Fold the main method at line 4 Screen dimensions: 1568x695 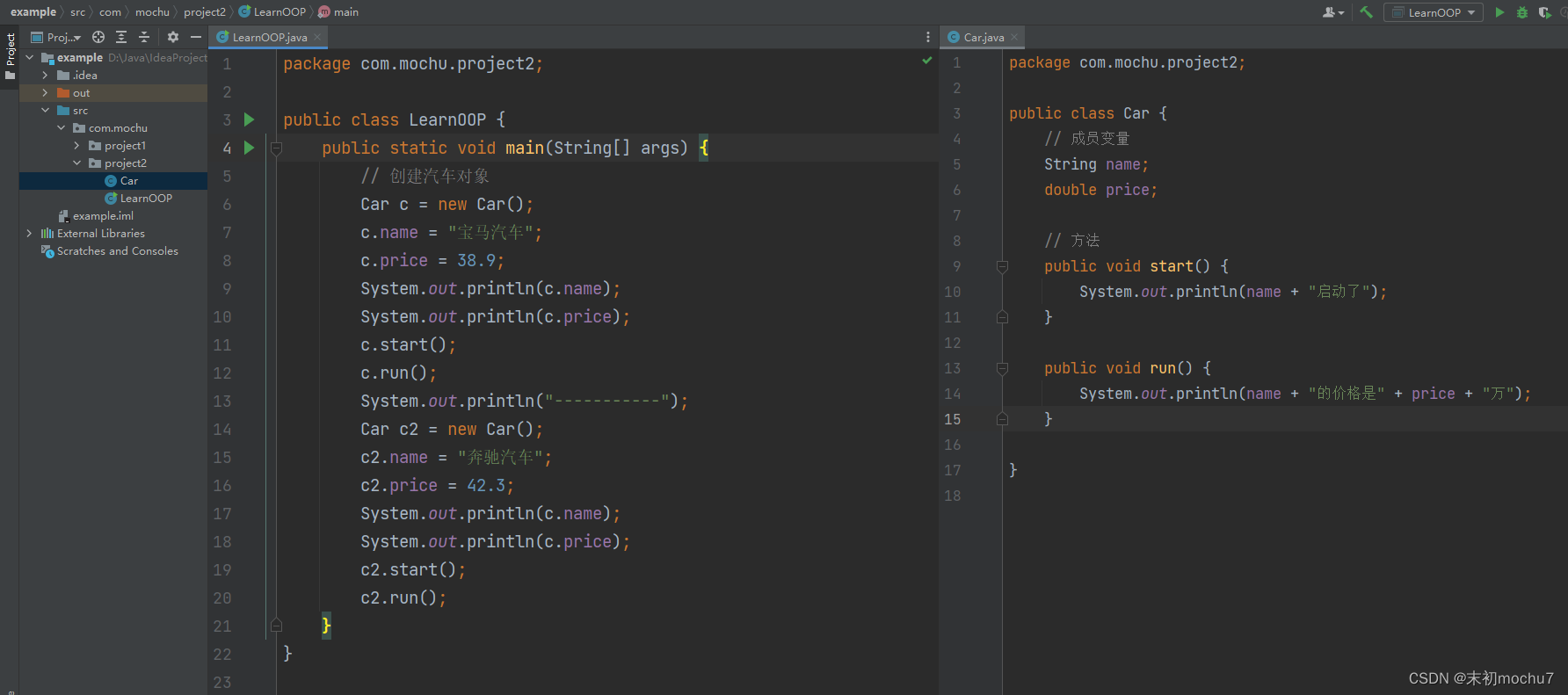(x=276, y=148)
